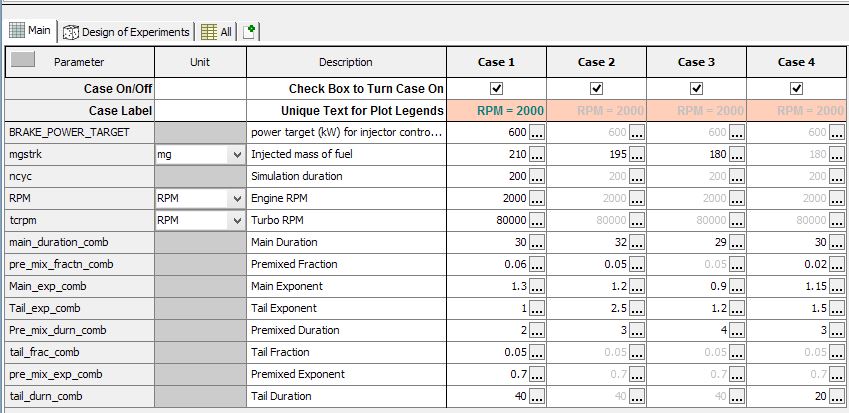Viewport: 849px width, 413px height.
Task: Click the Case Label row header
Action: [80, 111]
